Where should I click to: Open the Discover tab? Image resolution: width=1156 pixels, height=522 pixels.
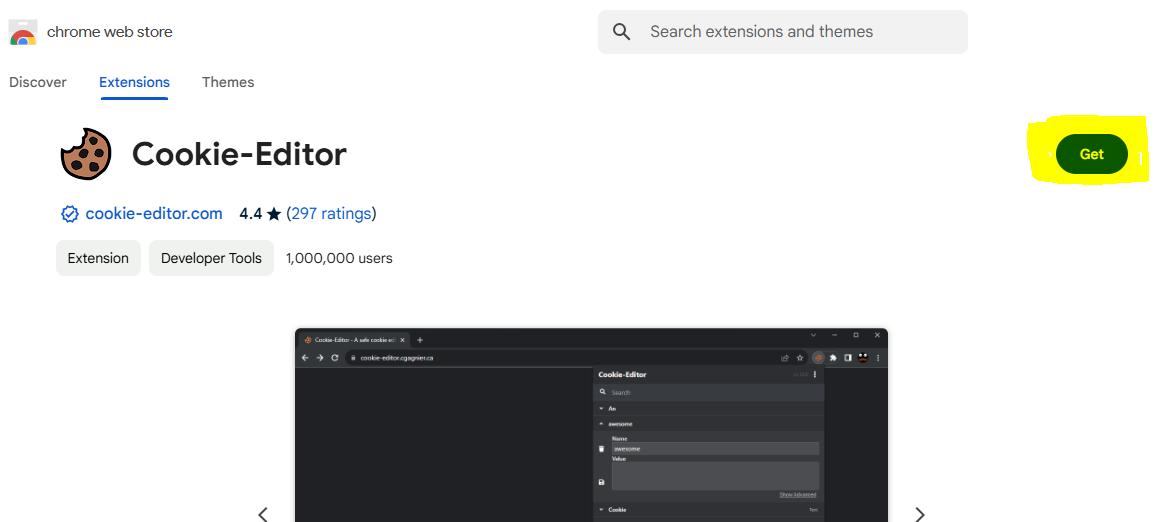tap(38, 82)
